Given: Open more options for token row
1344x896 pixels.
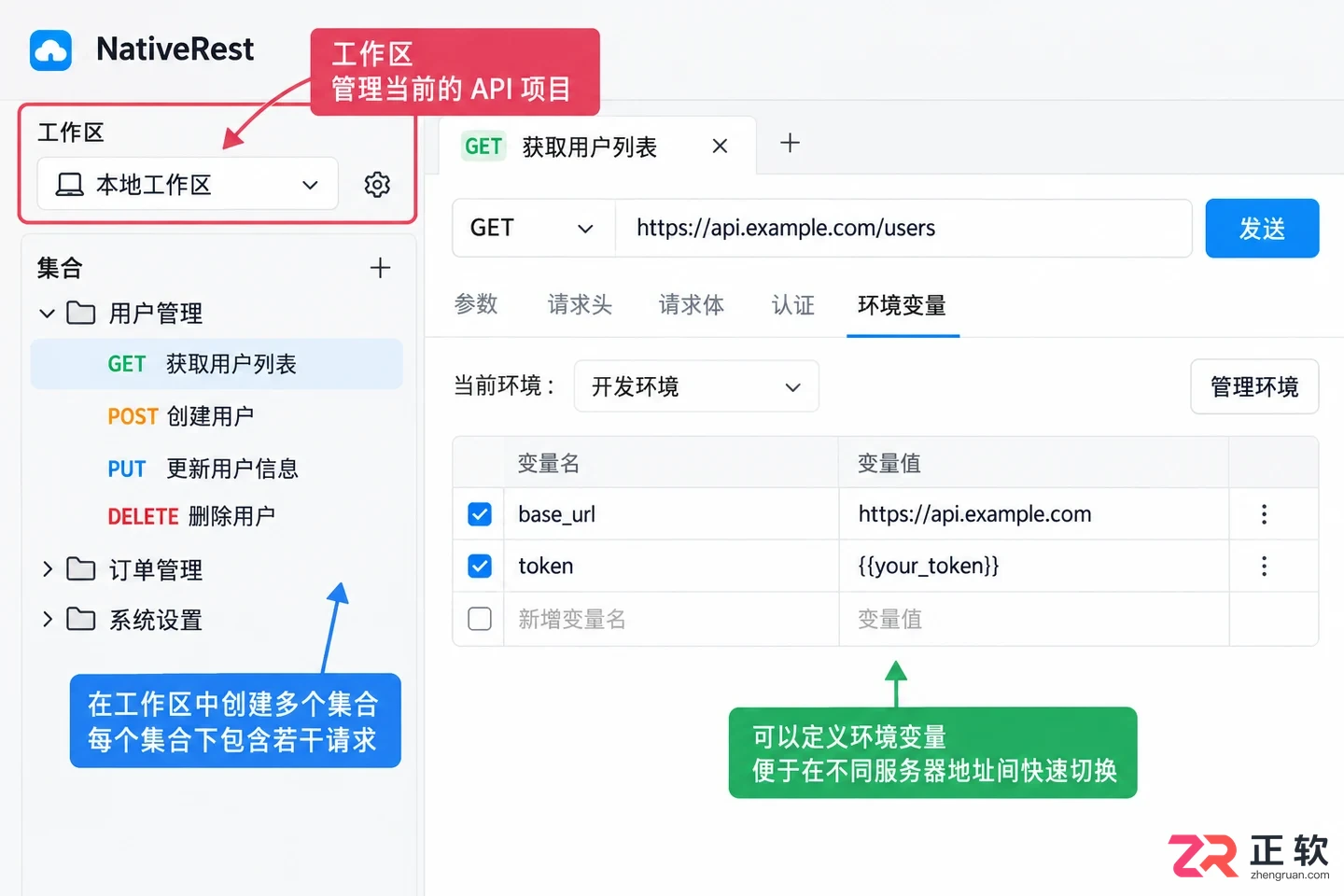Looking at the screenshot, I should pyautogui.click(x=1265, y=567).
